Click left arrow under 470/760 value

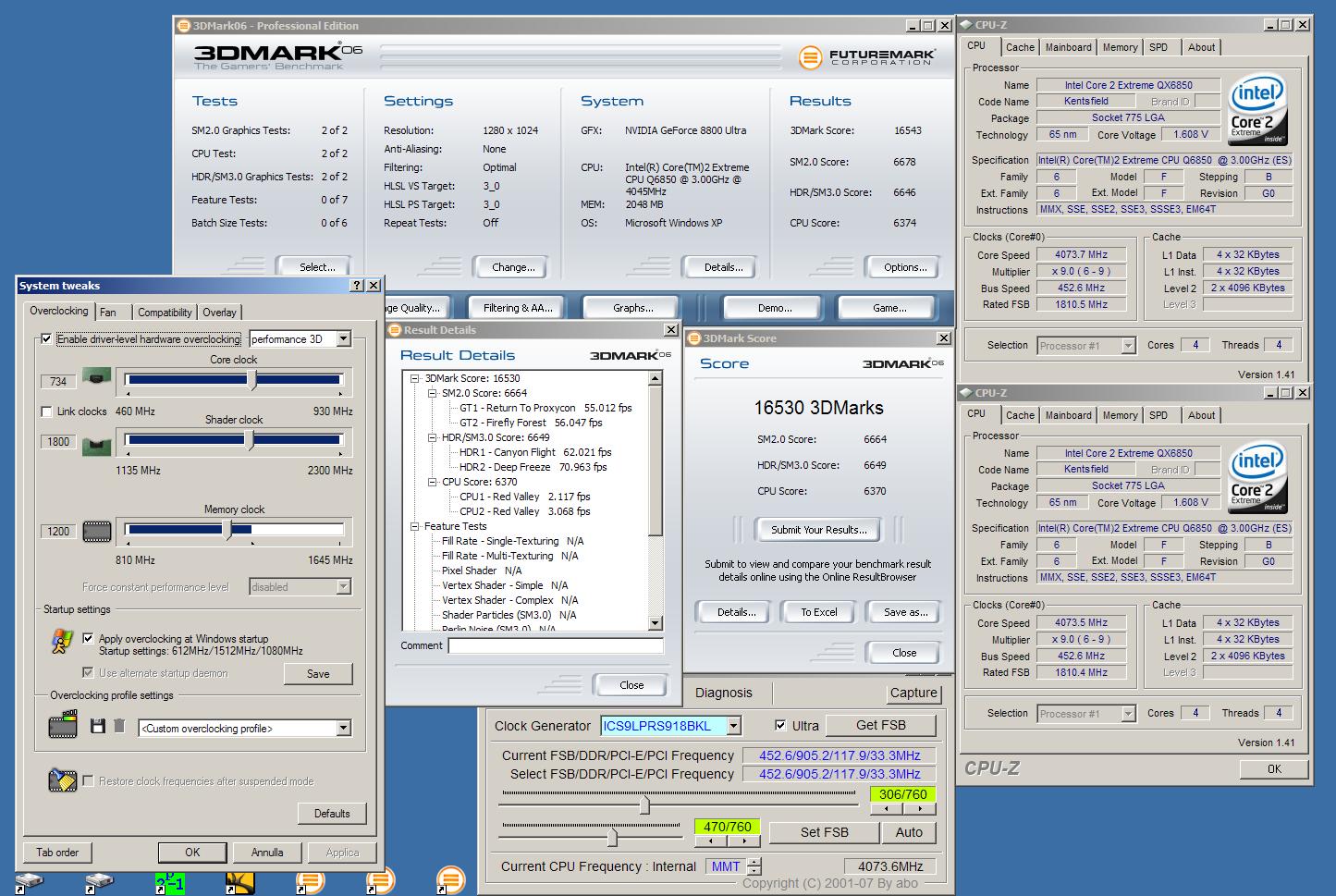[x=710, y=841]
